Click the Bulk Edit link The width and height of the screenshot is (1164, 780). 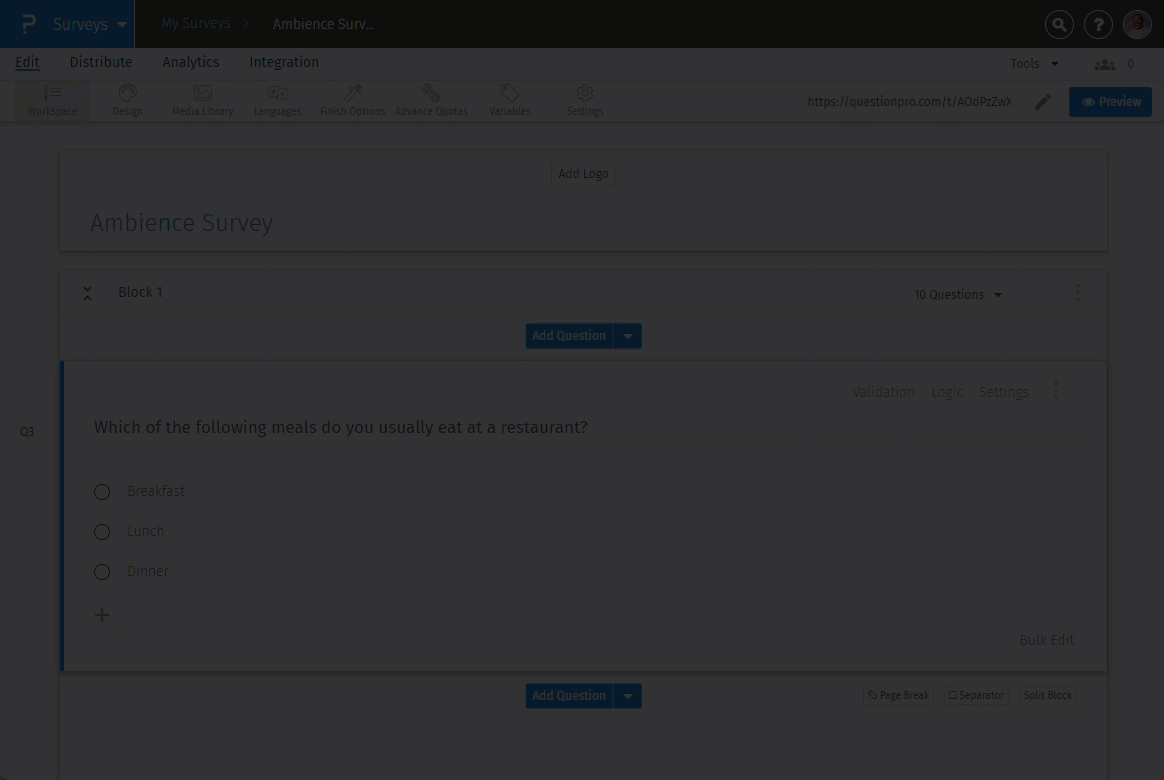tap(1047, 640)
